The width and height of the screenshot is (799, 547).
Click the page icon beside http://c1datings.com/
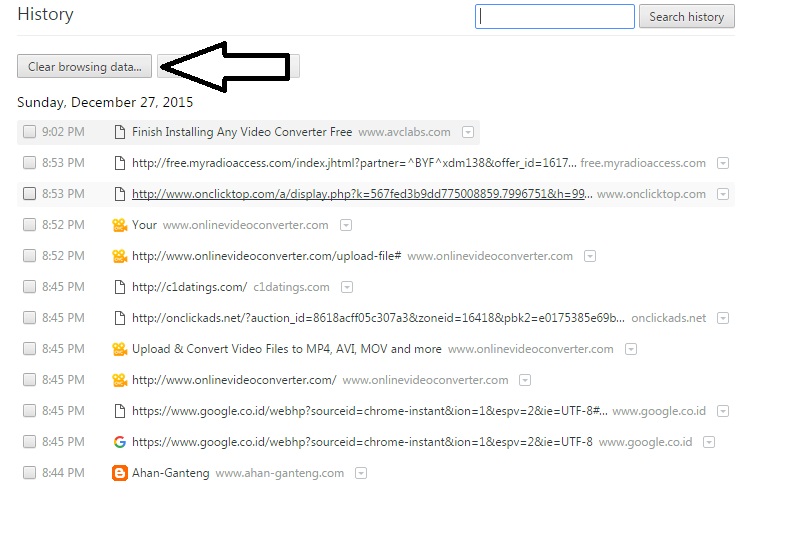click(x=120, y=287)
